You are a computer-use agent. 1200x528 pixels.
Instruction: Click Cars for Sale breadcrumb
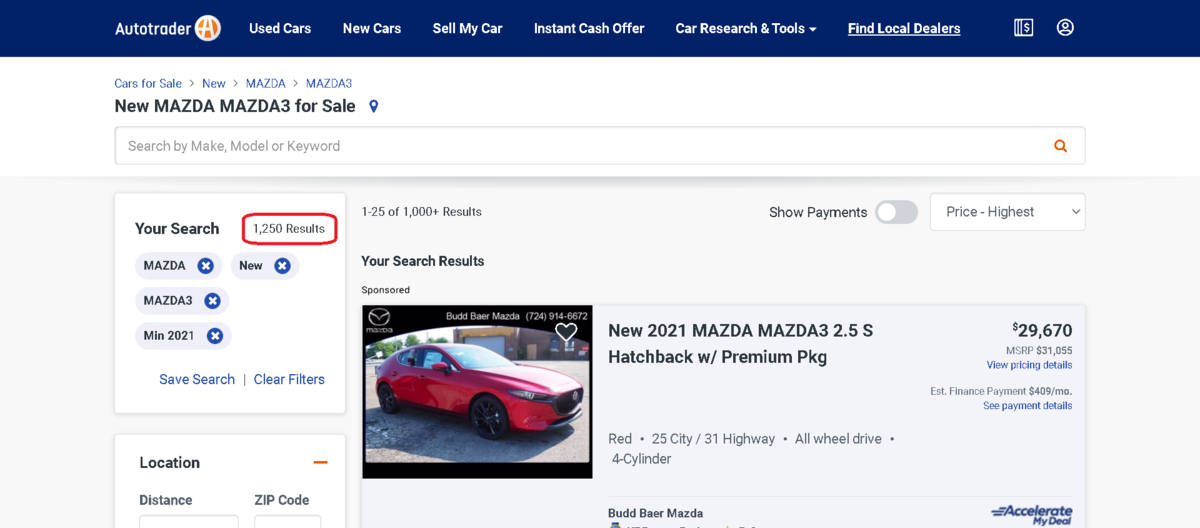coord(148,83)
